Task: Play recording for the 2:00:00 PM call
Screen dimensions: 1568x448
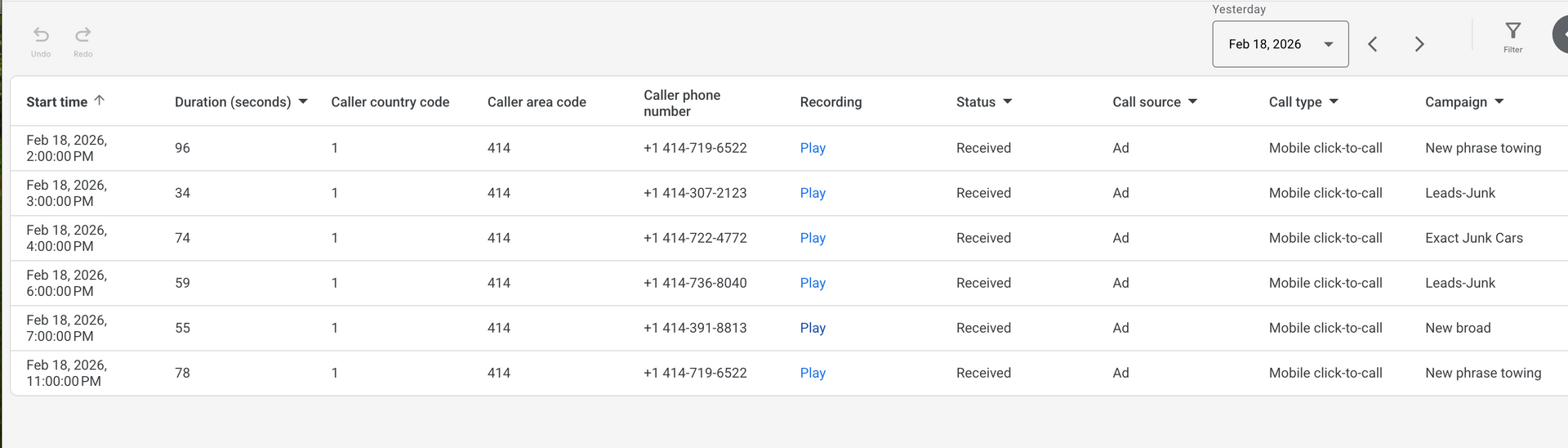Action: pyautogui.click(x=813, y=148)
